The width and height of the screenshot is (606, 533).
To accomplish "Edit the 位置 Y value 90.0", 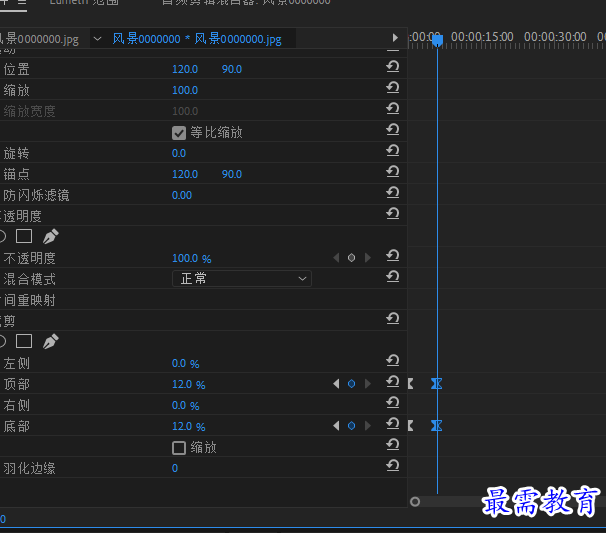I will pos(232,69).
